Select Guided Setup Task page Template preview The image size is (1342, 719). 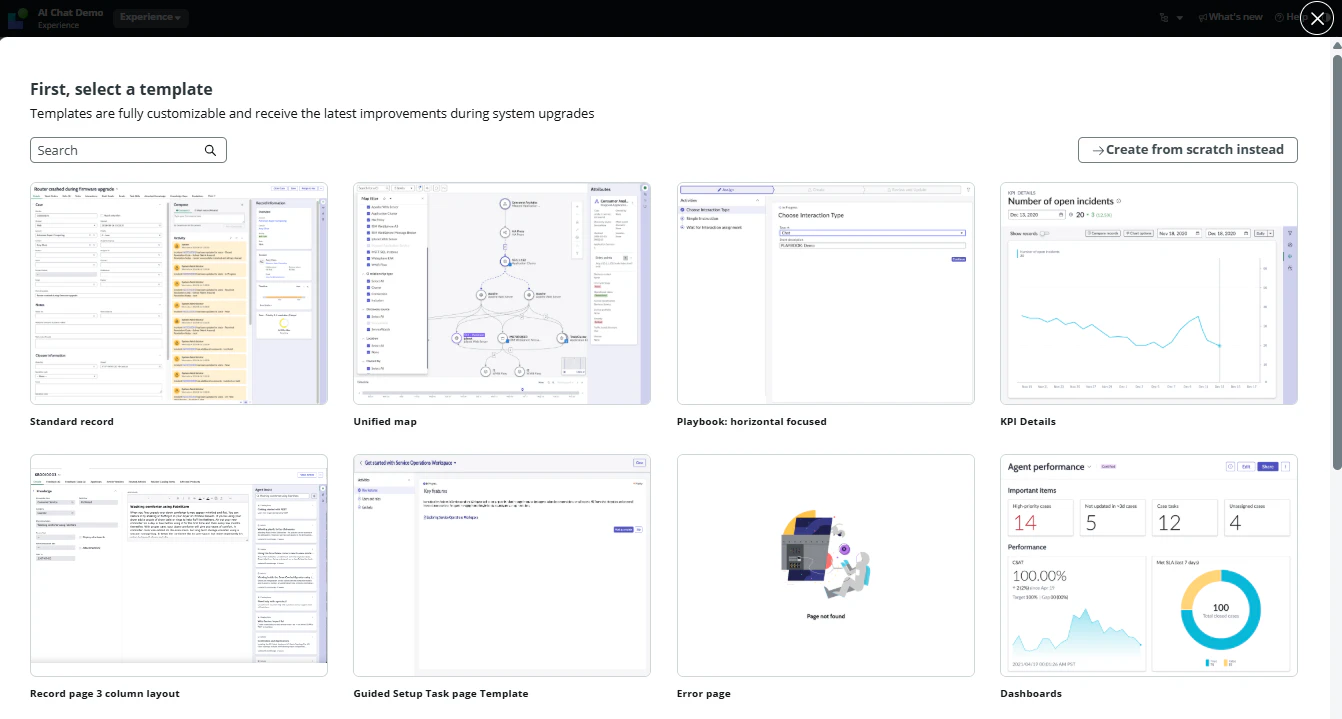502,565
